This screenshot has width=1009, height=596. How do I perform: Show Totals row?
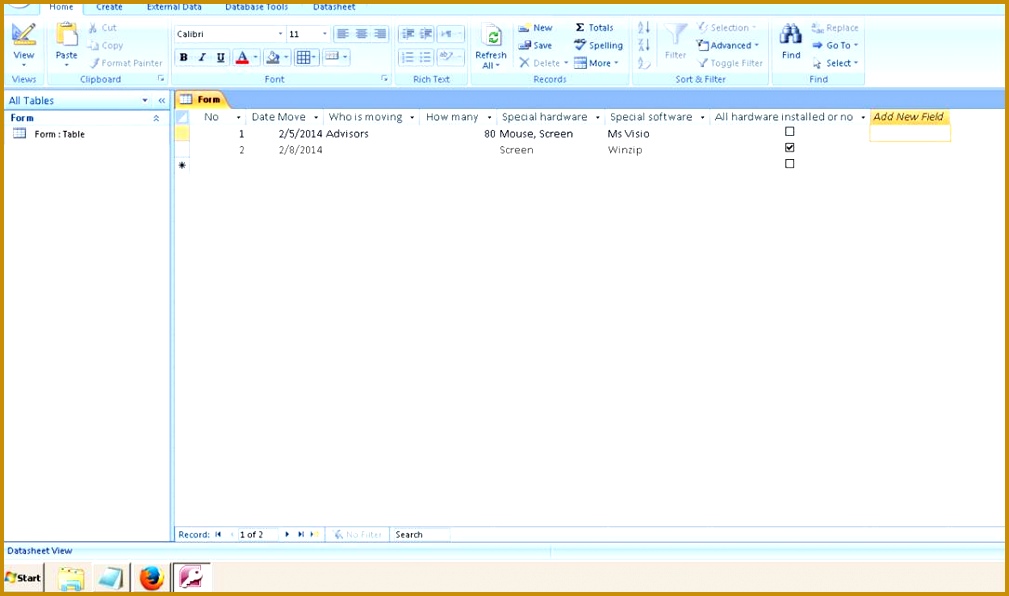pos(595,28)
